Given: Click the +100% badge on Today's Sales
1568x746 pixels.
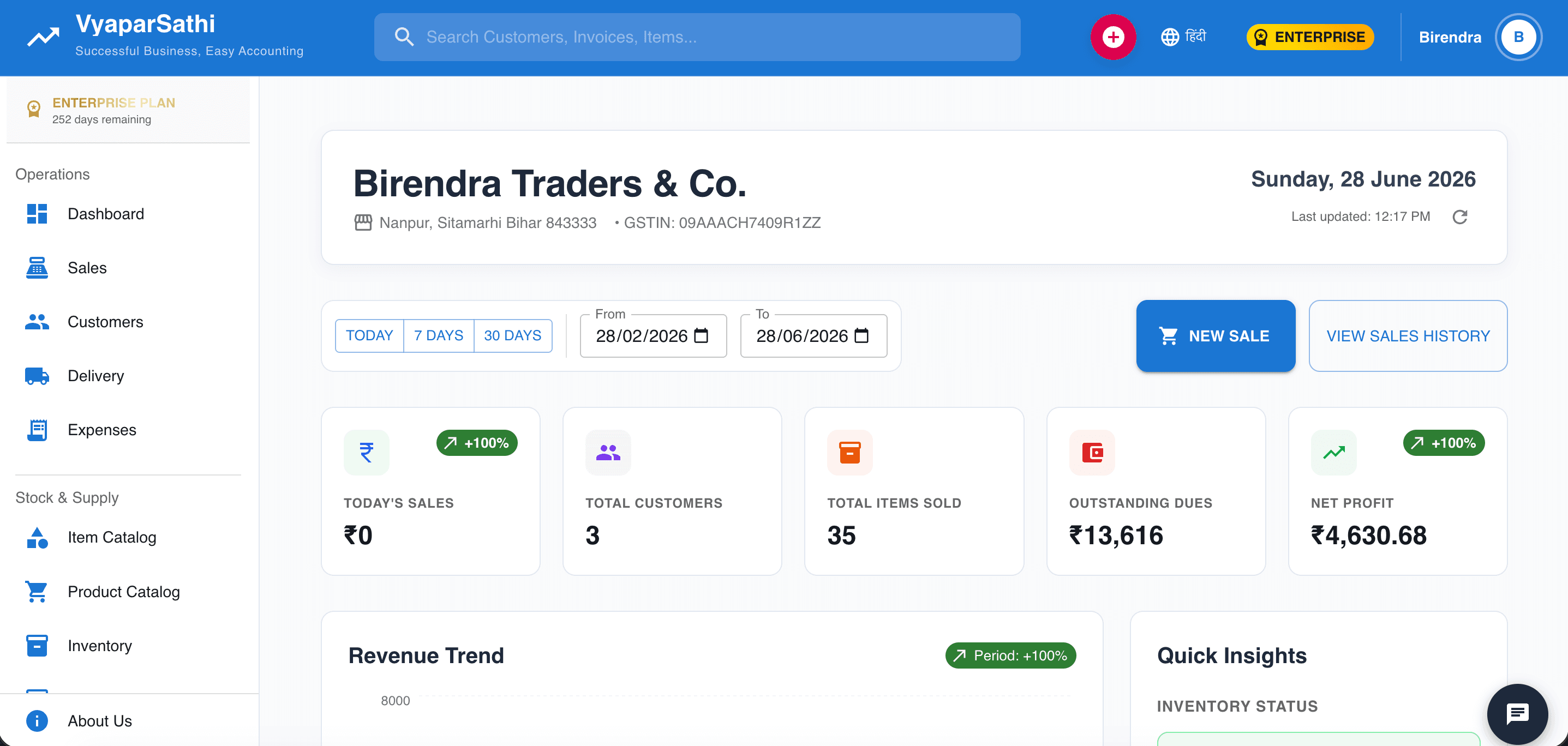Looking at the screenshot, I should pos(477,443).
